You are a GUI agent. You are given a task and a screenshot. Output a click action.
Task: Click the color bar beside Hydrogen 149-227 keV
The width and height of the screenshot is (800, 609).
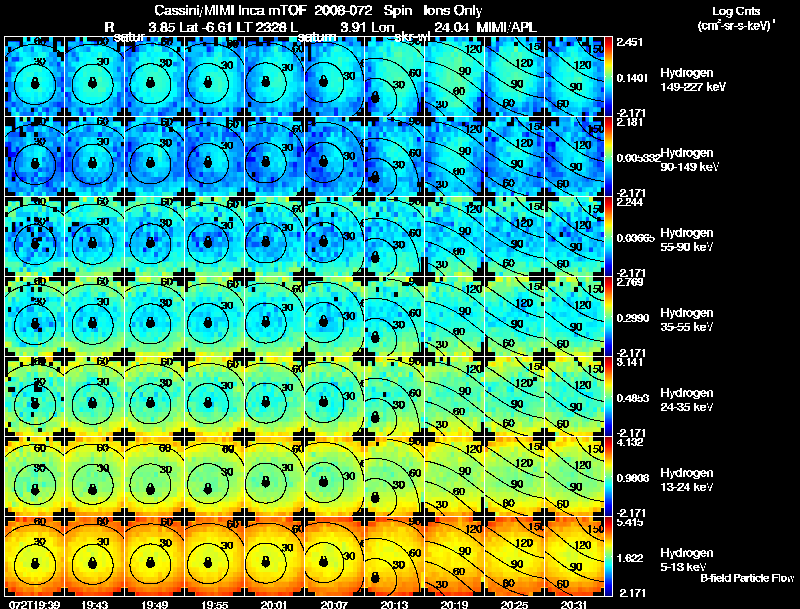[608, 77]
